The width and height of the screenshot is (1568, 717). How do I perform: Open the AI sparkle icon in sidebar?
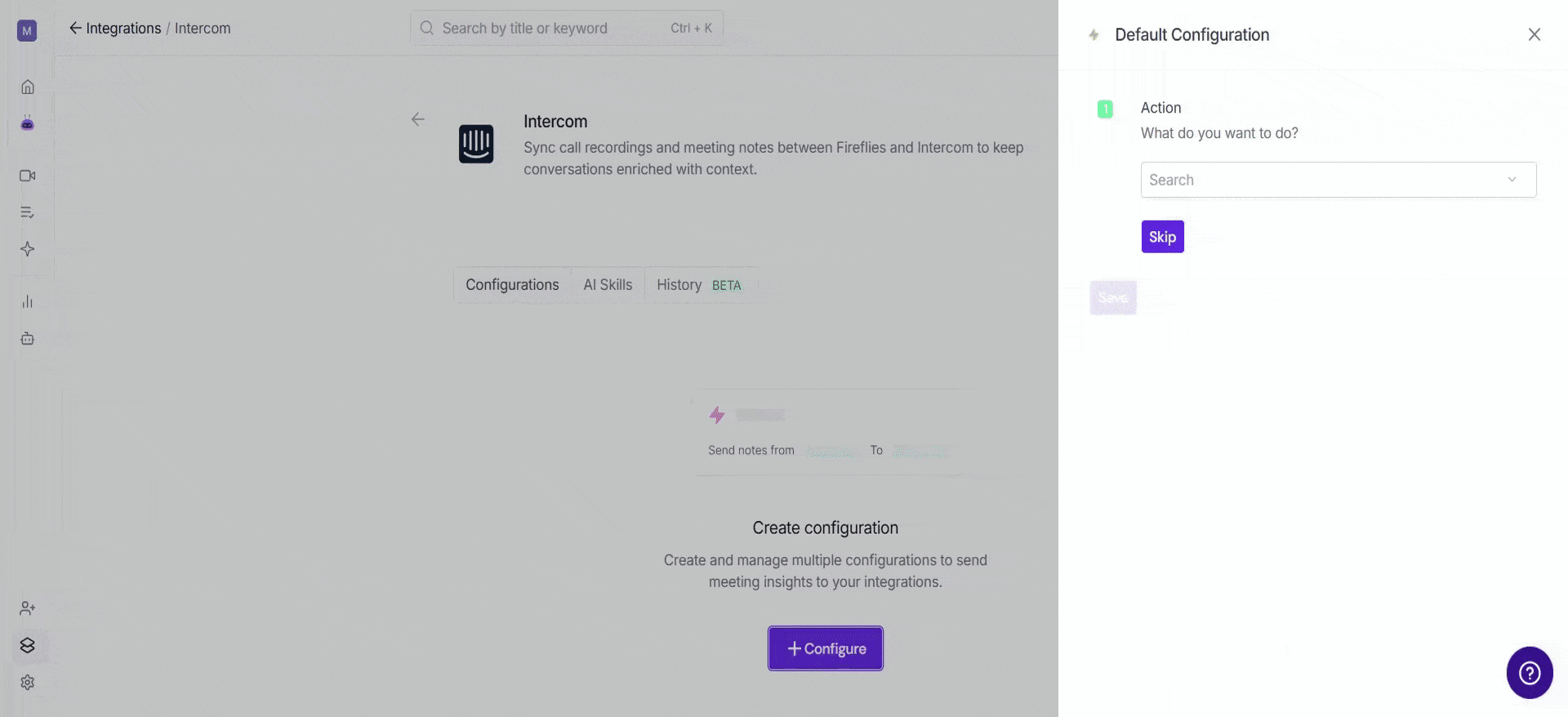click(x=27, y=249)
